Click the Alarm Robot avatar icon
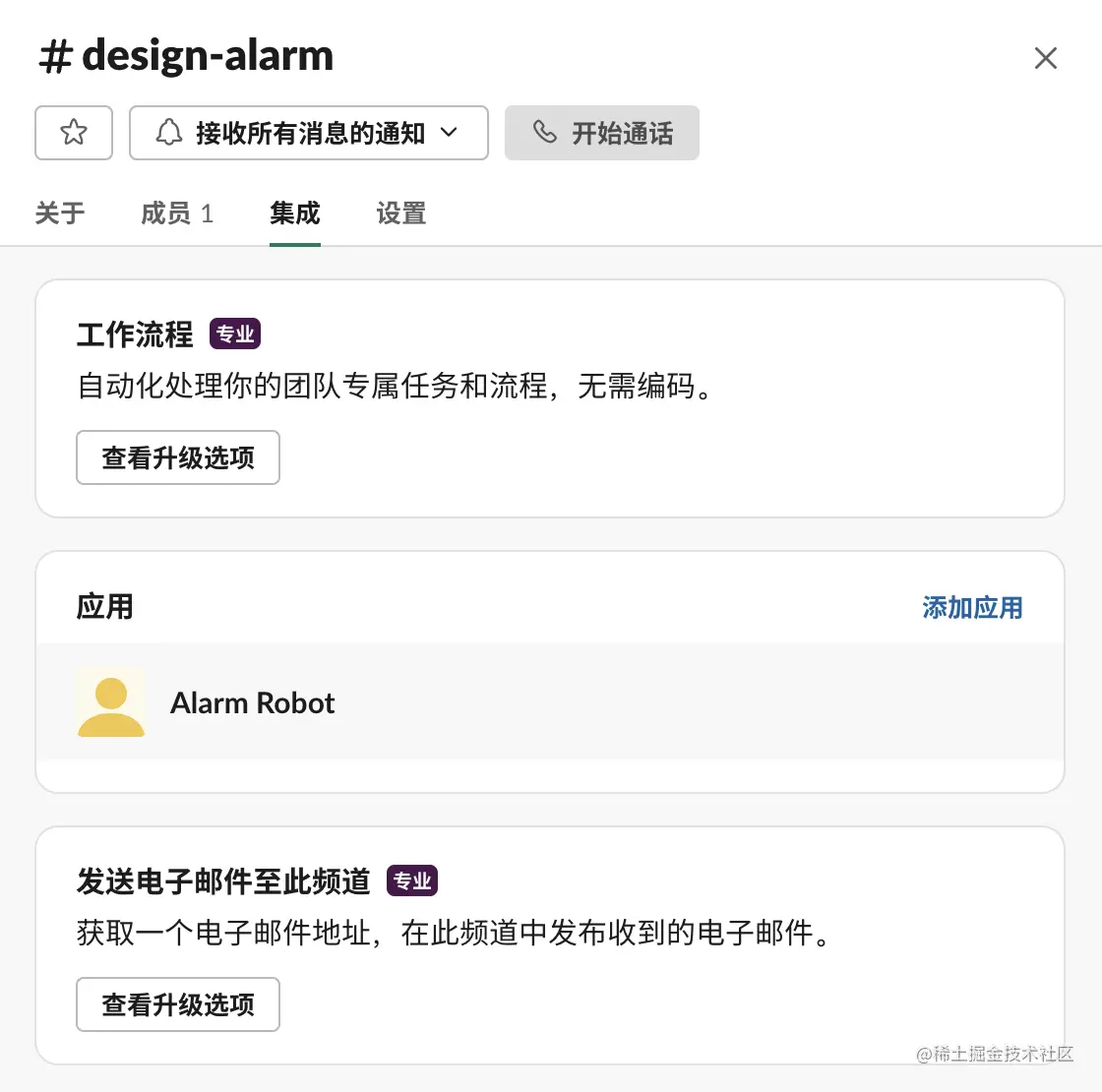The image size is (1102, 1092). click(111, 702)
